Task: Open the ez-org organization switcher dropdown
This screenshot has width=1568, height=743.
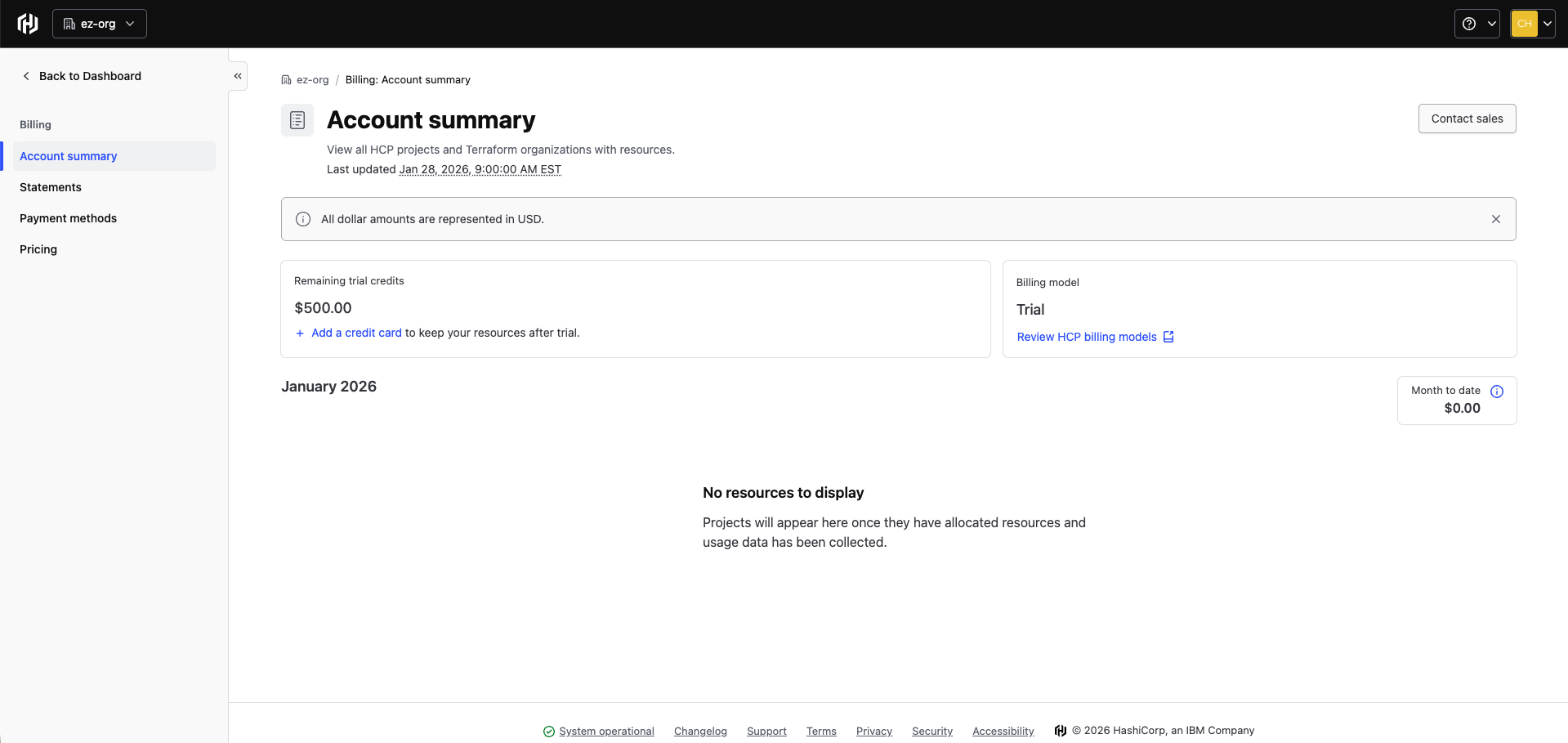Action: pos(100,24)
